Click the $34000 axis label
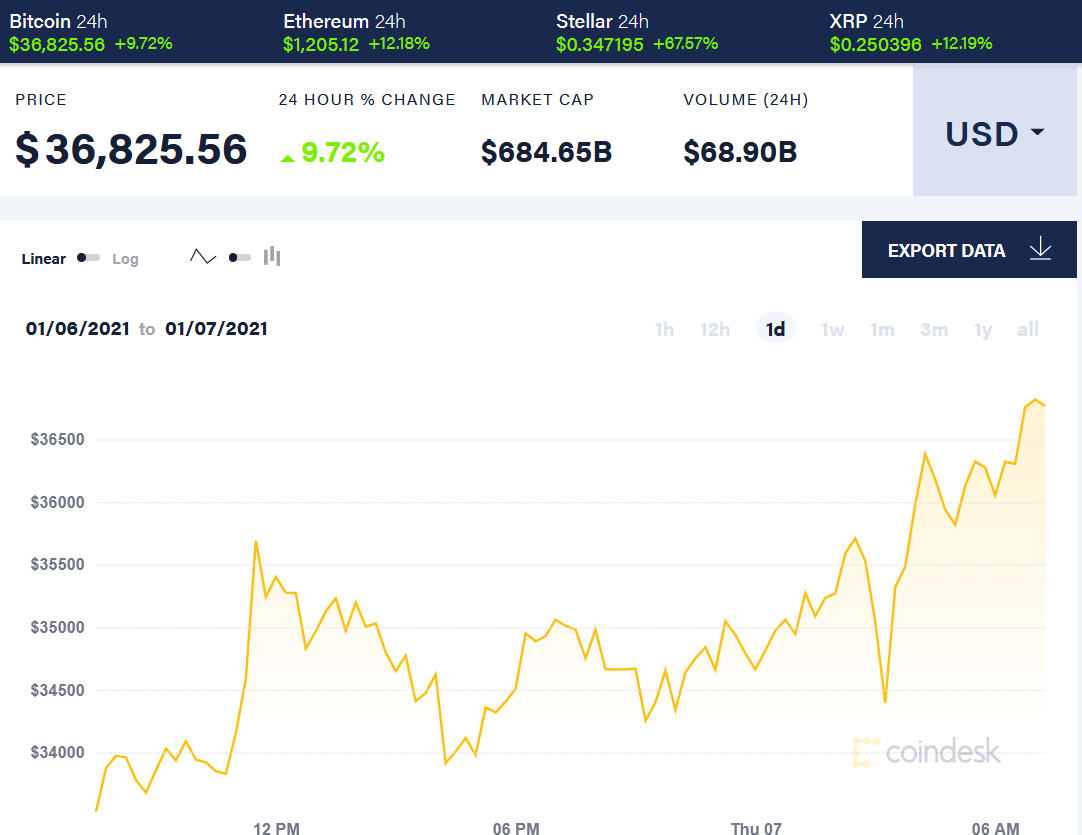This screenshot has height=835, width=1082. [x=57, y=752]
